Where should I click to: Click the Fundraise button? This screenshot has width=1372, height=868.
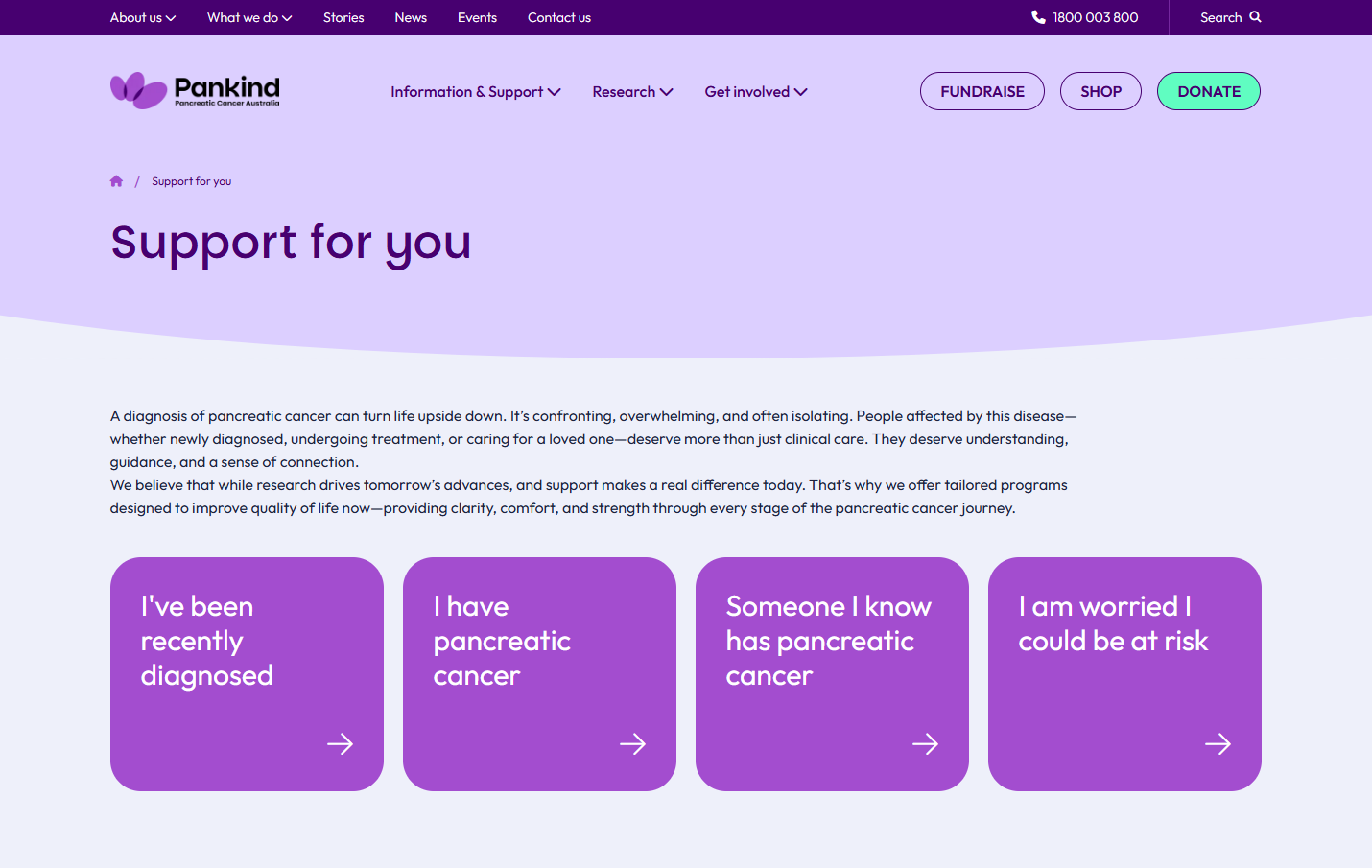point(982,92)
